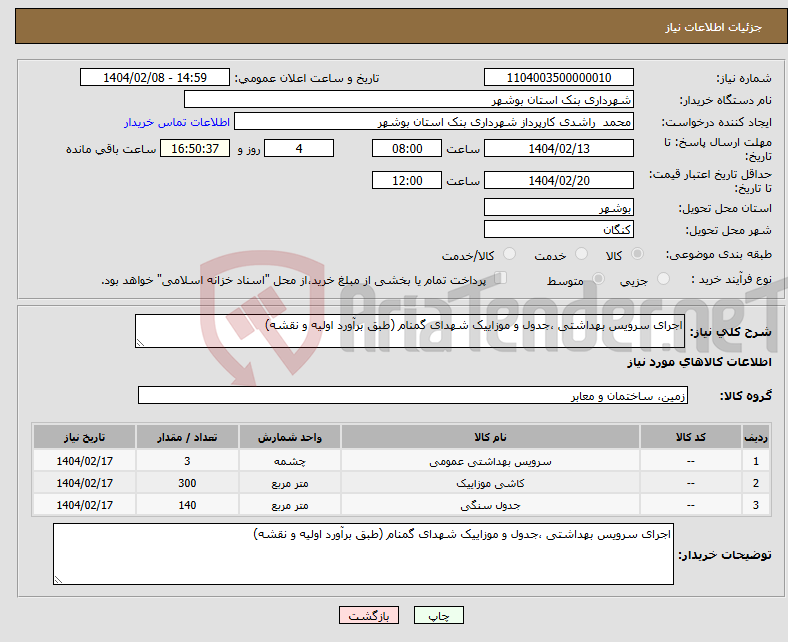Image resolution: width=788 pixels, height=642 pixels.
Task: Click the deadline time field 08:00
Action: pyautogui.click(x=407, y=148)
